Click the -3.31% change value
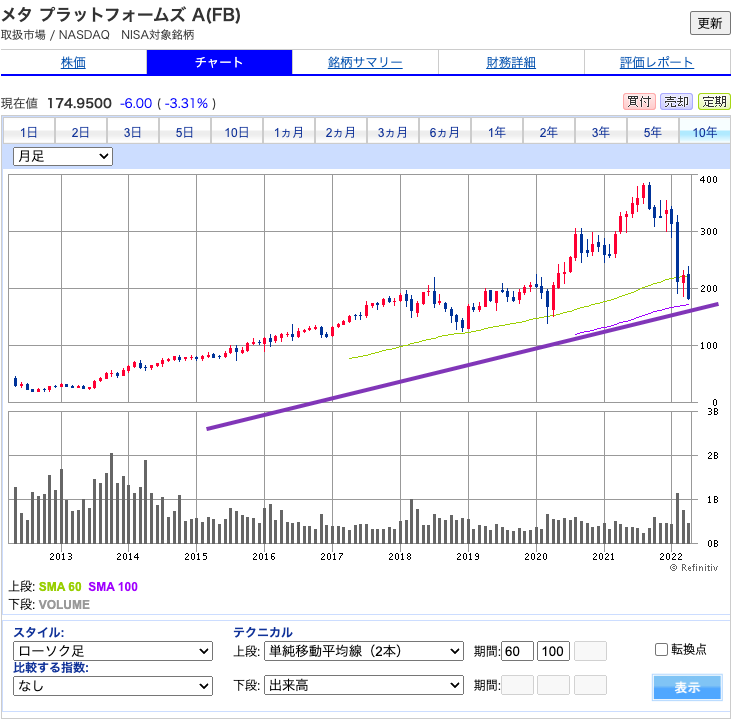 (186, 103)
